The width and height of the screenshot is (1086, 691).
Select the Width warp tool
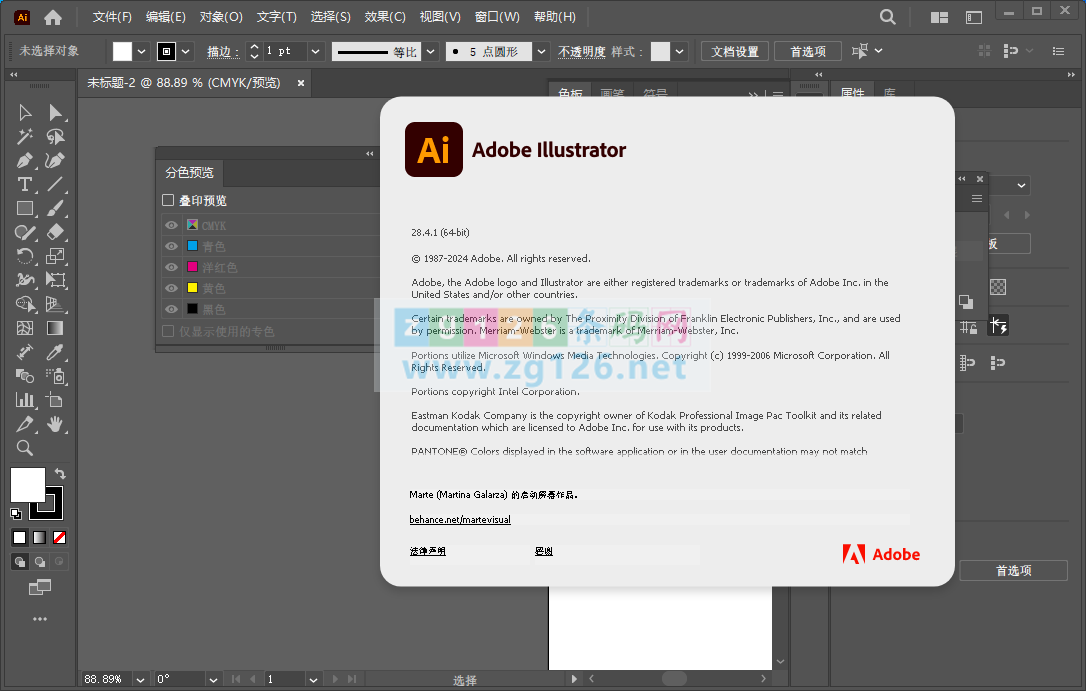(x=25, y=280)
